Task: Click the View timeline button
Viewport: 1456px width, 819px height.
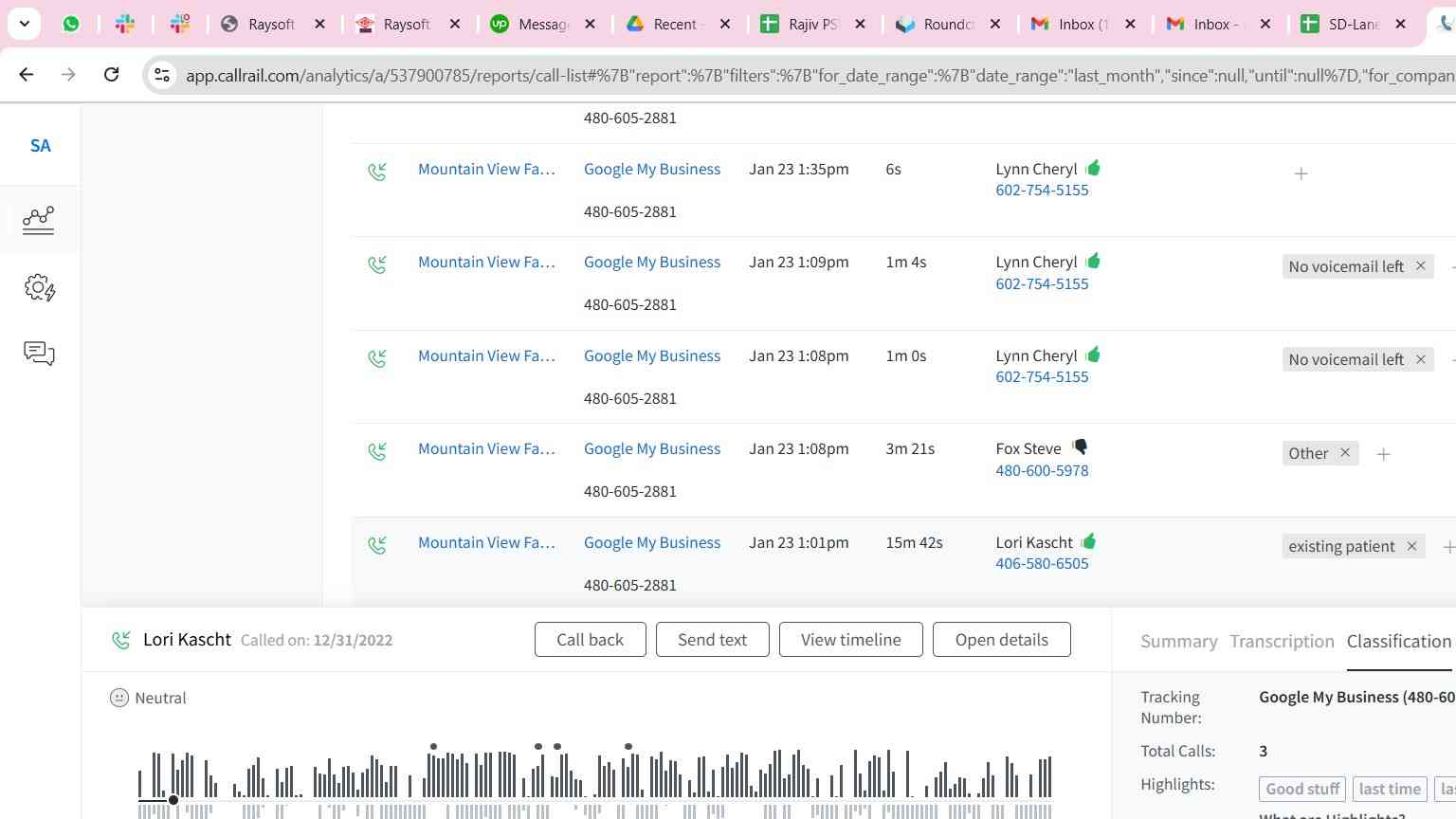Action: click(x=850, y=640)
